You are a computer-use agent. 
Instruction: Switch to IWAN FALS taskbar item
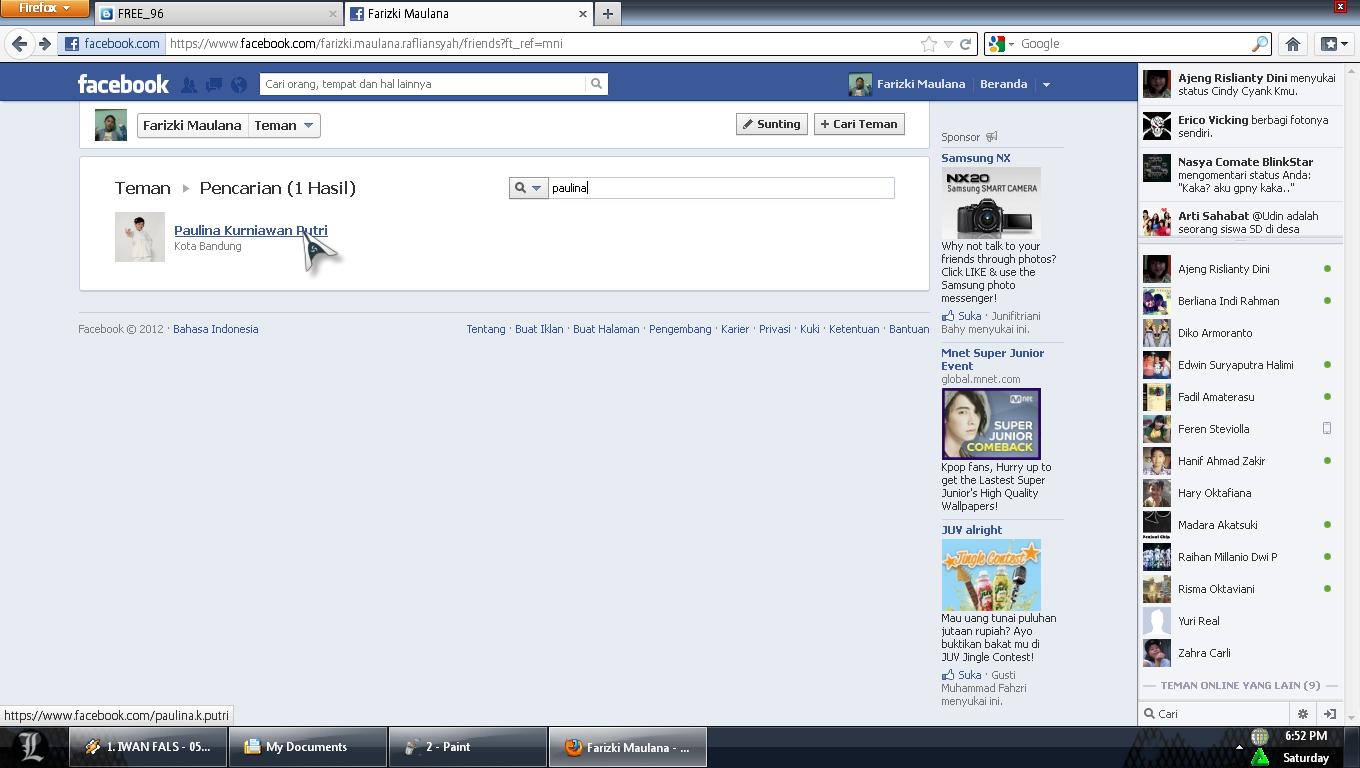pyautogui.click(x=148, y=747)
